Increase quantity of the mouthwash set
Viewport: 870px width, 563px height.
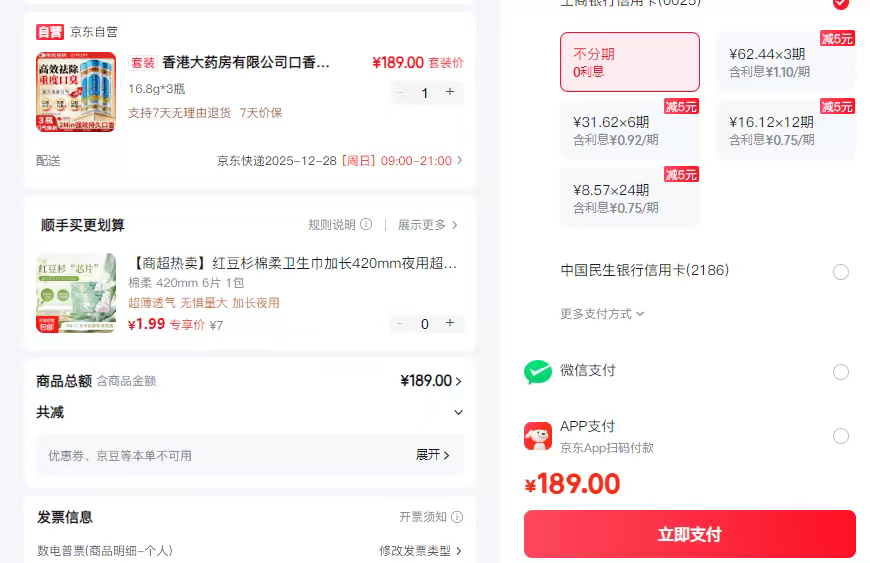coord(450,93)
